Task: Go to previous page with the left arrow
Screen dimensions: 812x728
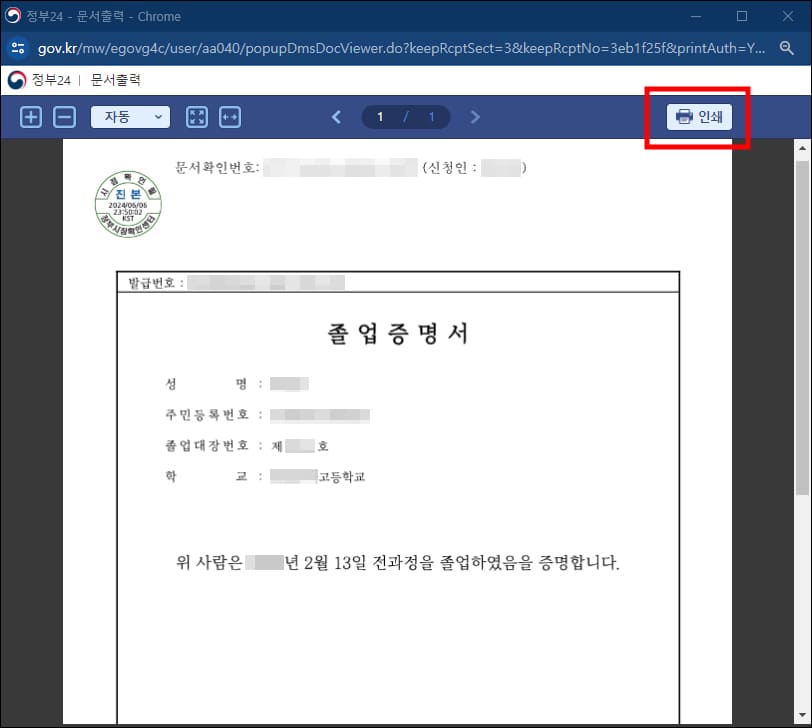Action: (337, 117)
